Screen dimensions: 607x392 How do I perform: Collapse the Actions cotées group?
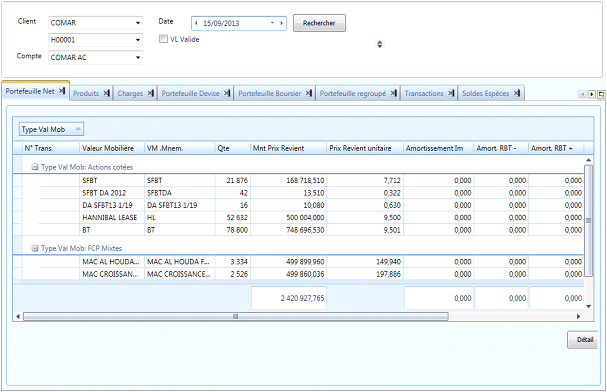click(x=35, y=167)
